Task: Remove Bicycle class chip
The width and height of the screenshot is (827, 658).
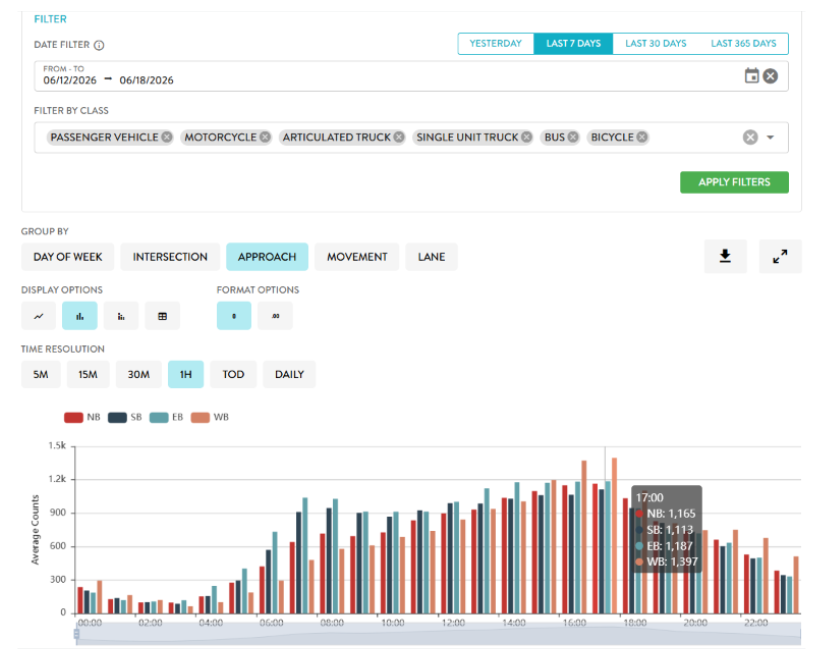Action: 641,137
